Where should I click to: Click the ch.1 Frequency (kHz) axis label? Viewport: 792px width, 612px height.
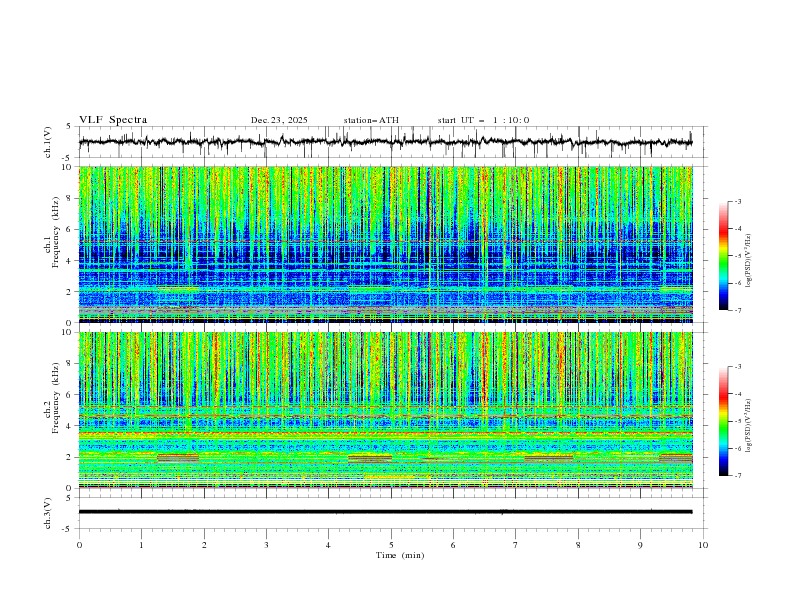click(x=52, y=233)
